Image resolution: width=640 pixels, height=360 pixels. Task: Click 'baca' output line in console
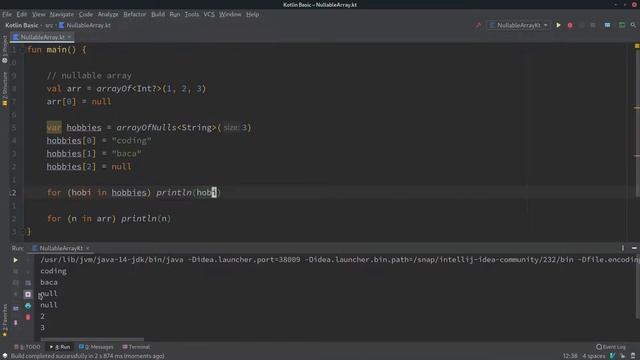[x=49, y=282]
